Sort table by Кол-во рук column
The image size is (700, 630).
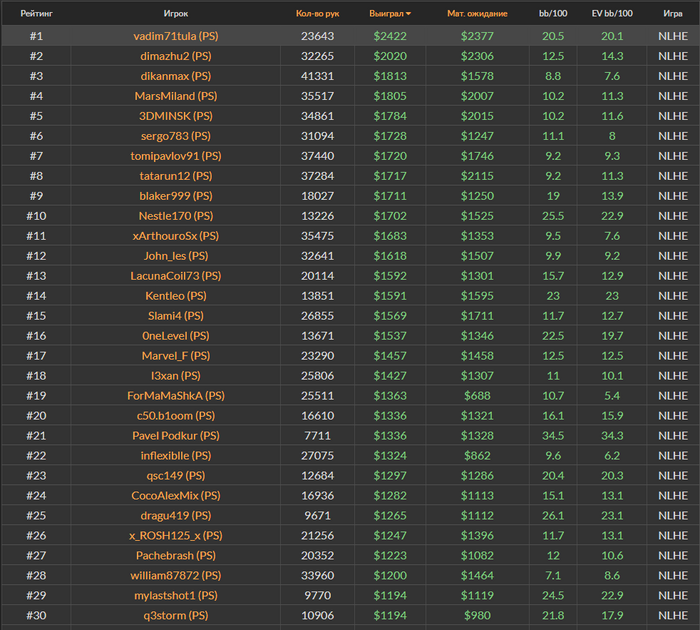pos(317,14)
